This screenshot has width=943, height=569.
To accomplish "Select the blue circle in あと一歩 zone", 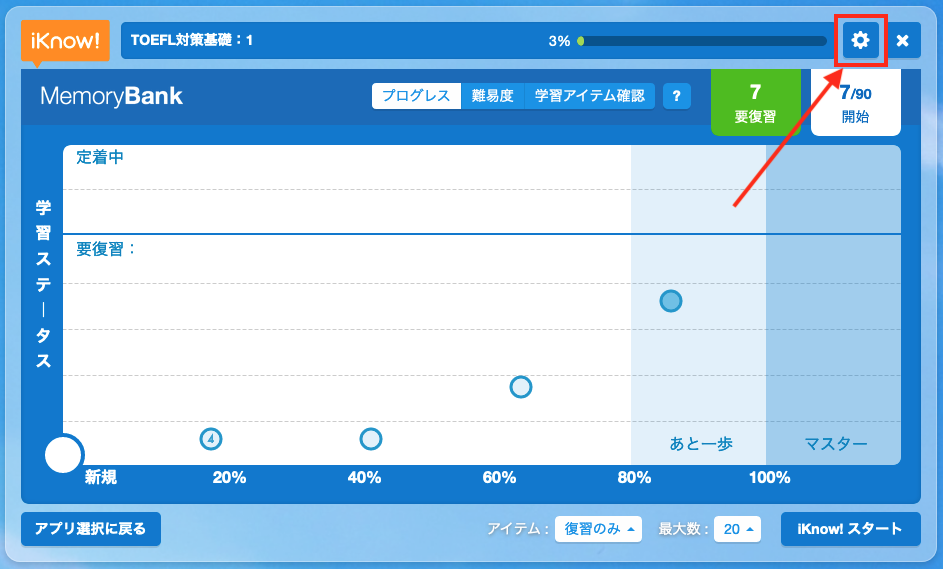I will coord(671,301).
